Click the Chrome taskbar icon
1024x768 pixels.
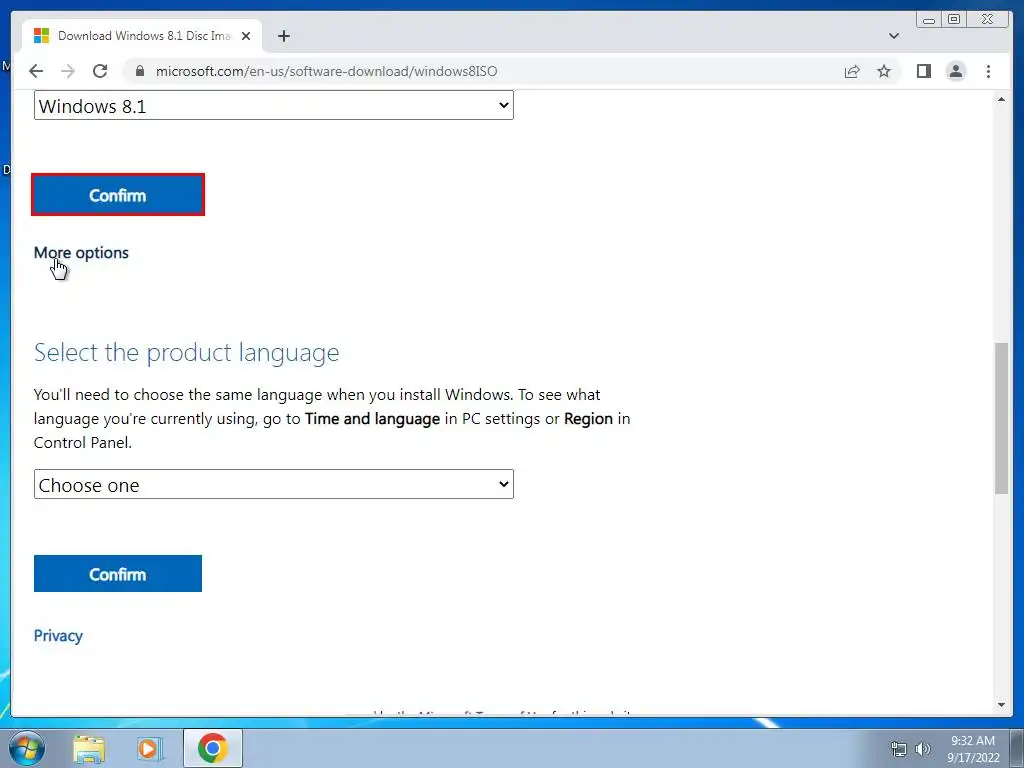point(213,748)
